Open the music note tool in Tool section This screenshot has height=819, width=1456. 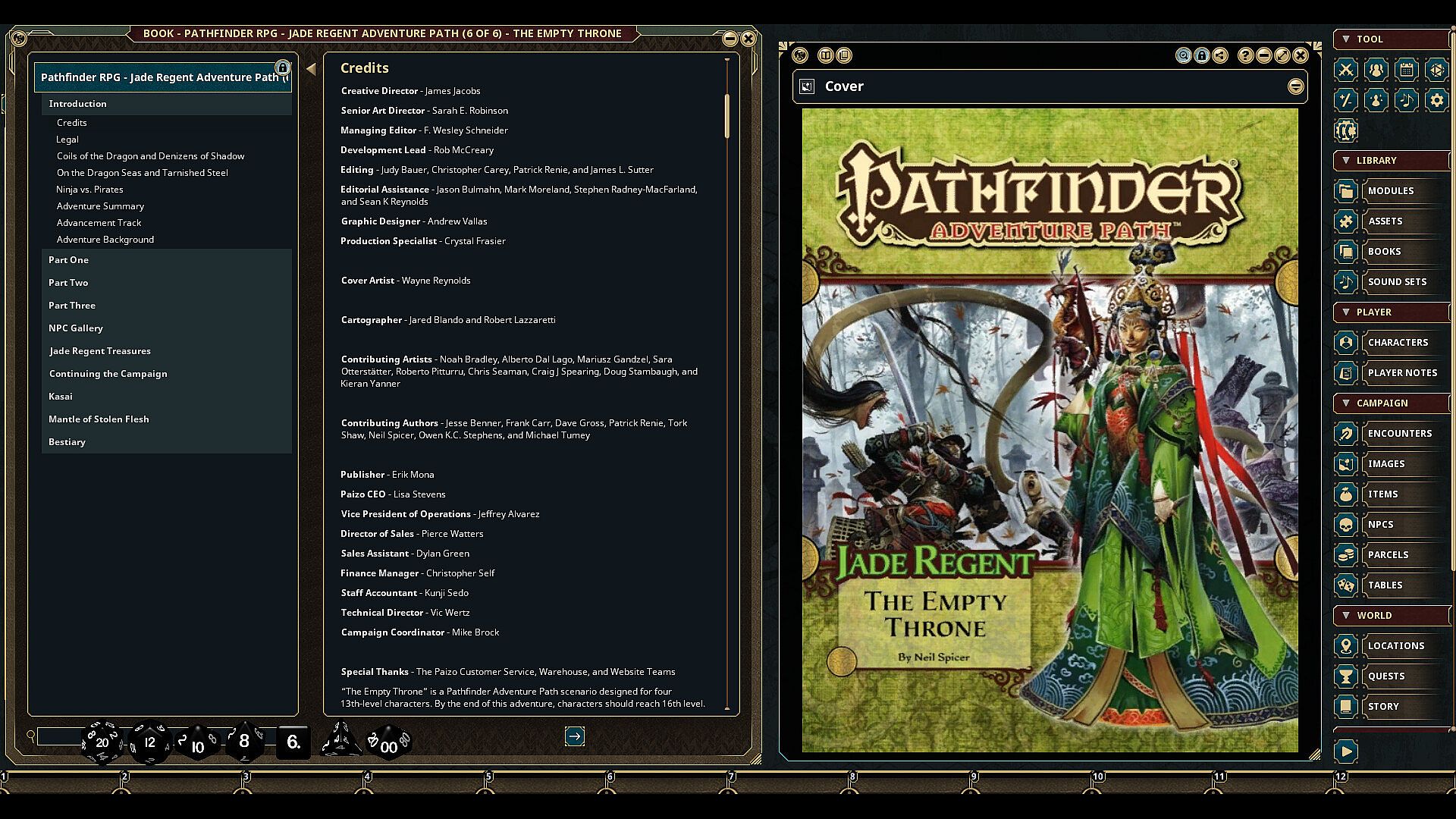pyautogui.click(x=1407, y=100)
